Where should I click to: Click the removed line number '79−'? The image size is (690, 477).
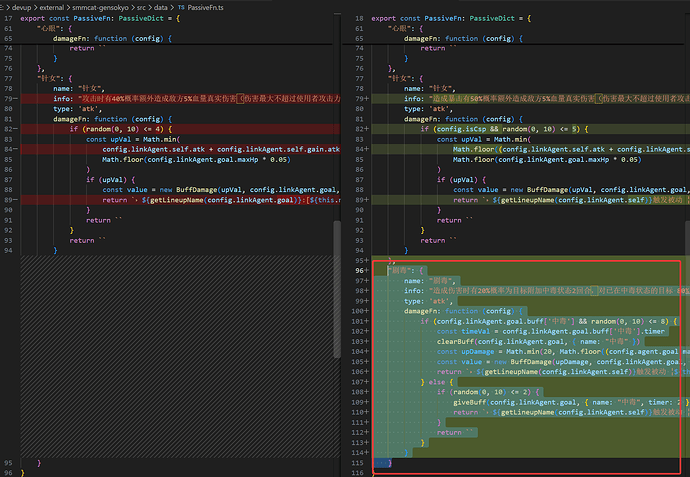click(x=11, y=99)
